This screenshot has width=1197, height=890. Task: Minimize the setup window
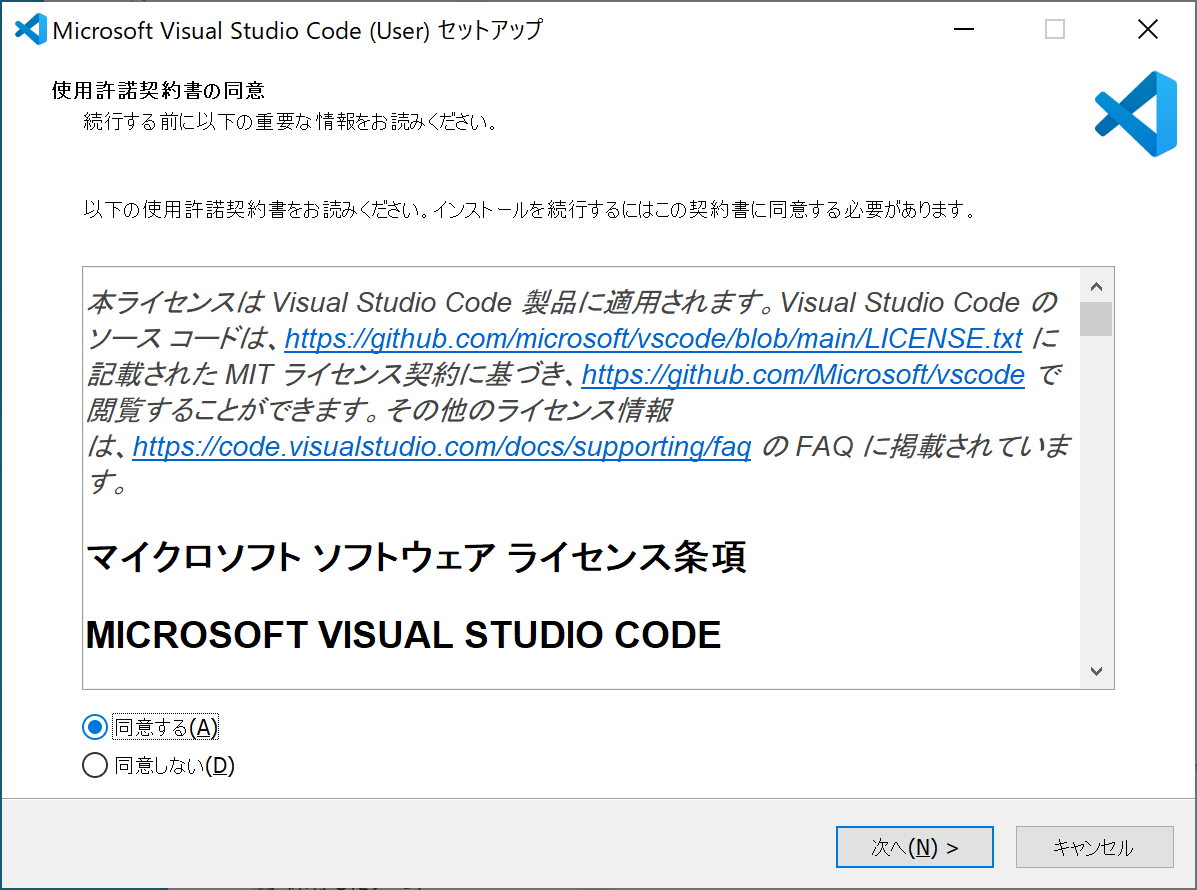pos(964,29)
